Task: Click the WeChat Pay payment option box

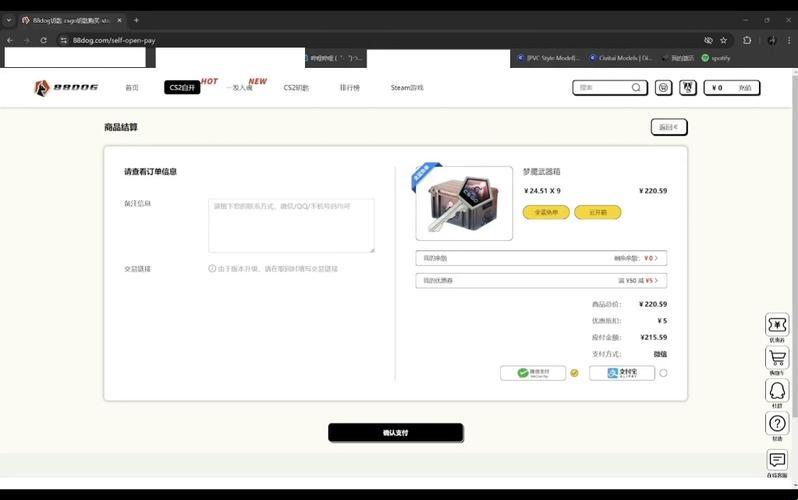Action: tap(533, 373)
